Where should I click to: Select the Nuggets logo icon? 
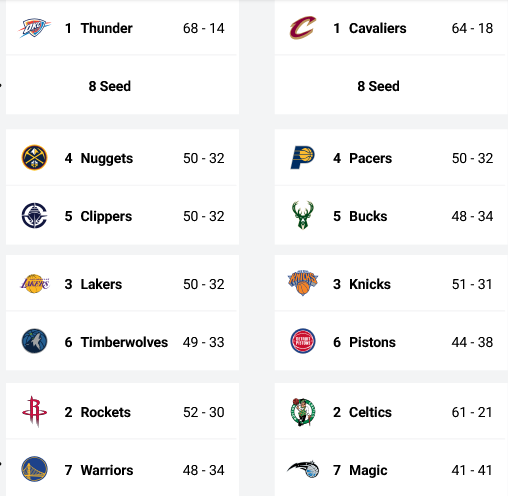(34, 158)
